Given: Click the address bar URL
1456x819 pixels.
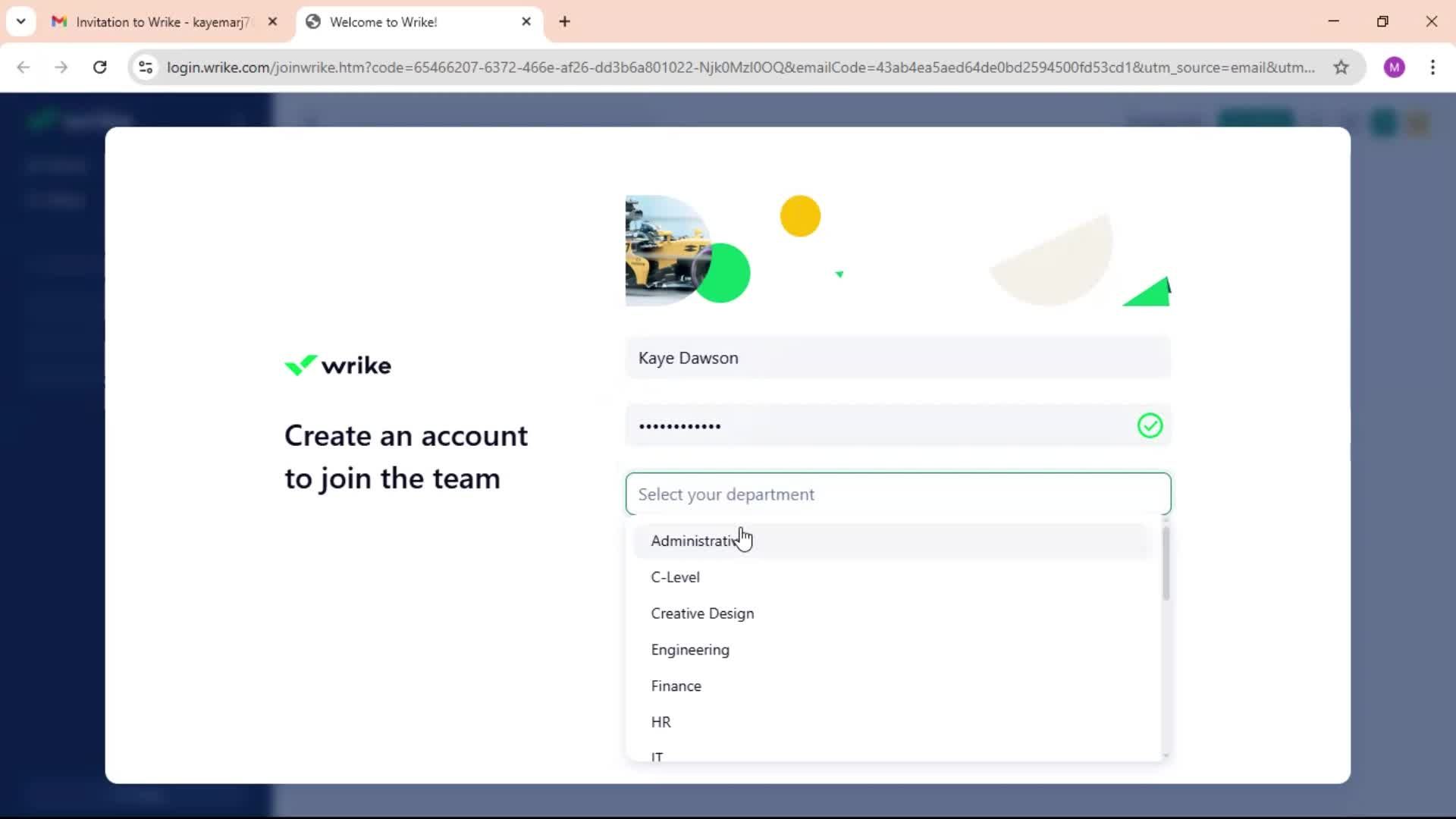Looking at the screenshot, I should 740,67.
